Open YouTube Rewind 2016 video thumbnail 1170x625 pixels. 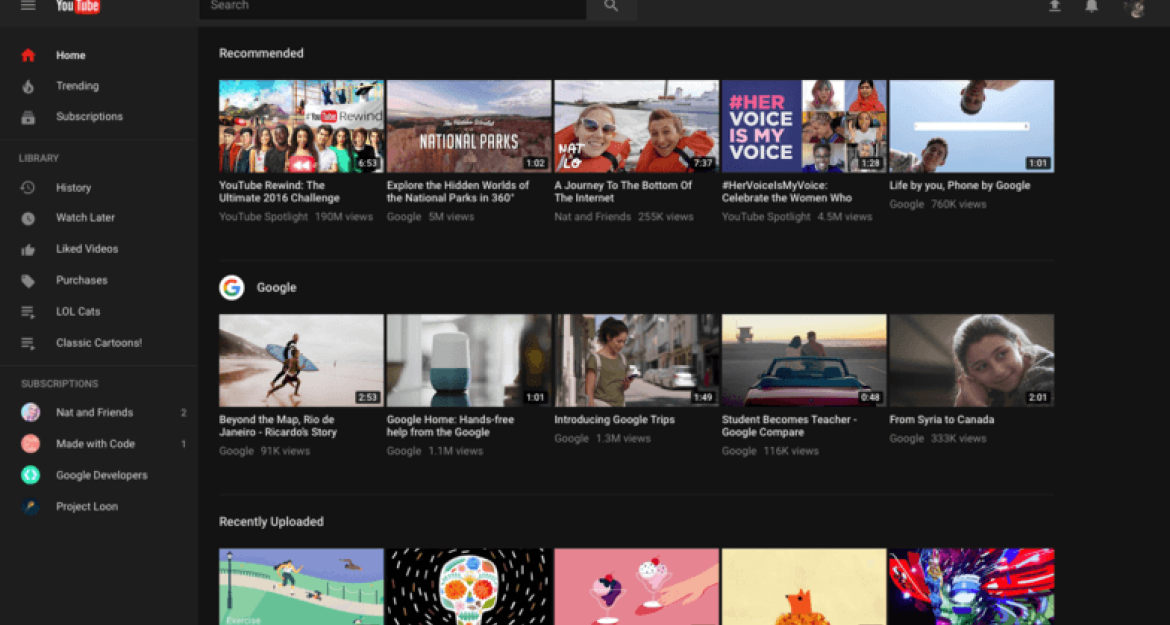[301, 127]
